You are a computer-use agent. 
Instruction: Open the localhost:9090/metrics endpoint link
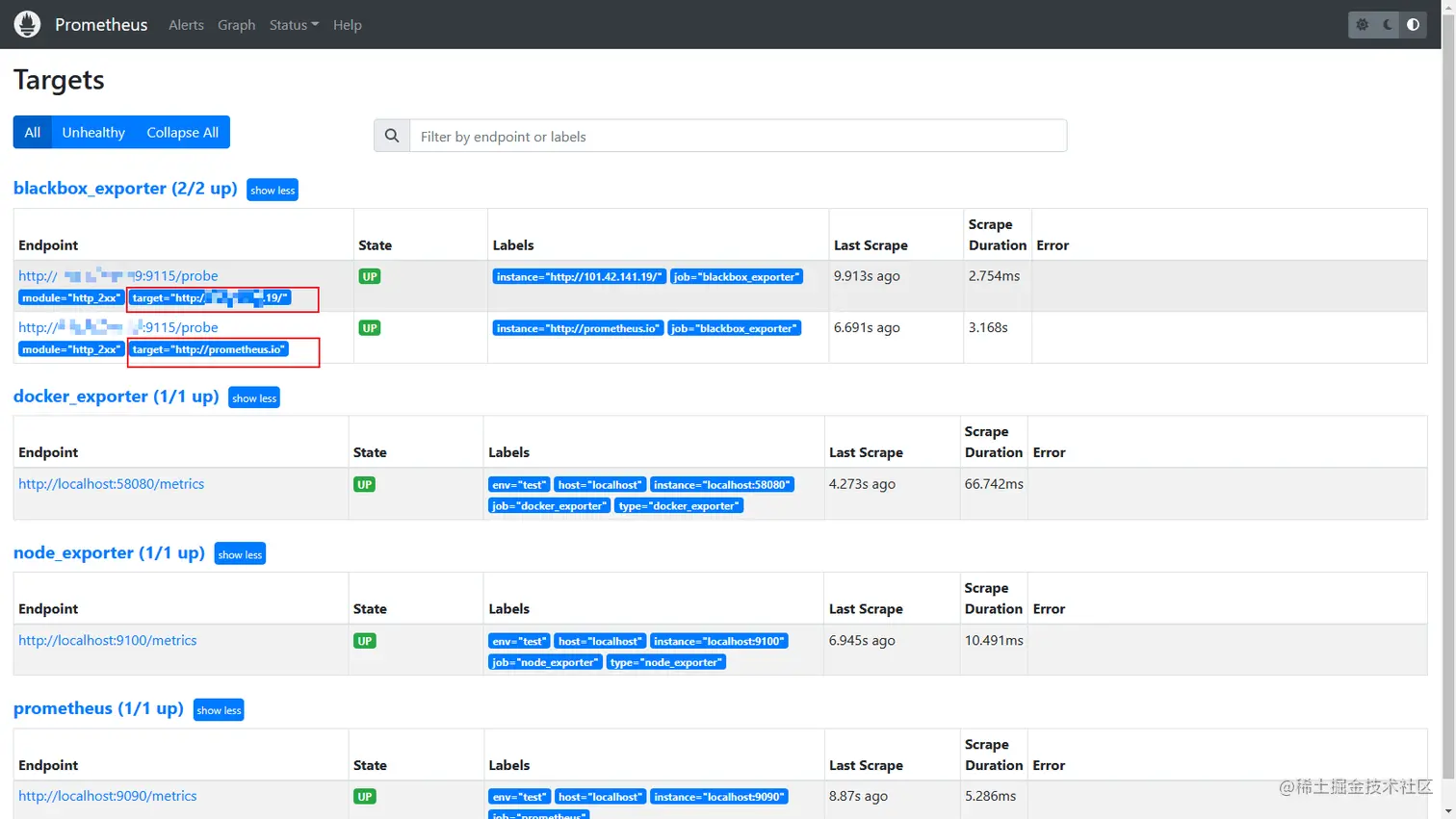[x=107, y=796]
